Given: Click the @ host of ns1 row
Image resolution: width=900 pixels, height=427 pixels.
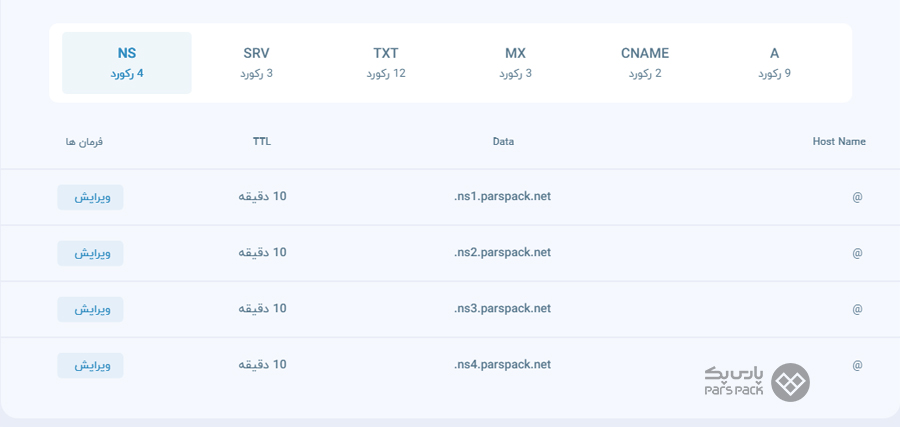Looking at the screenshot, I should [857, 197].
